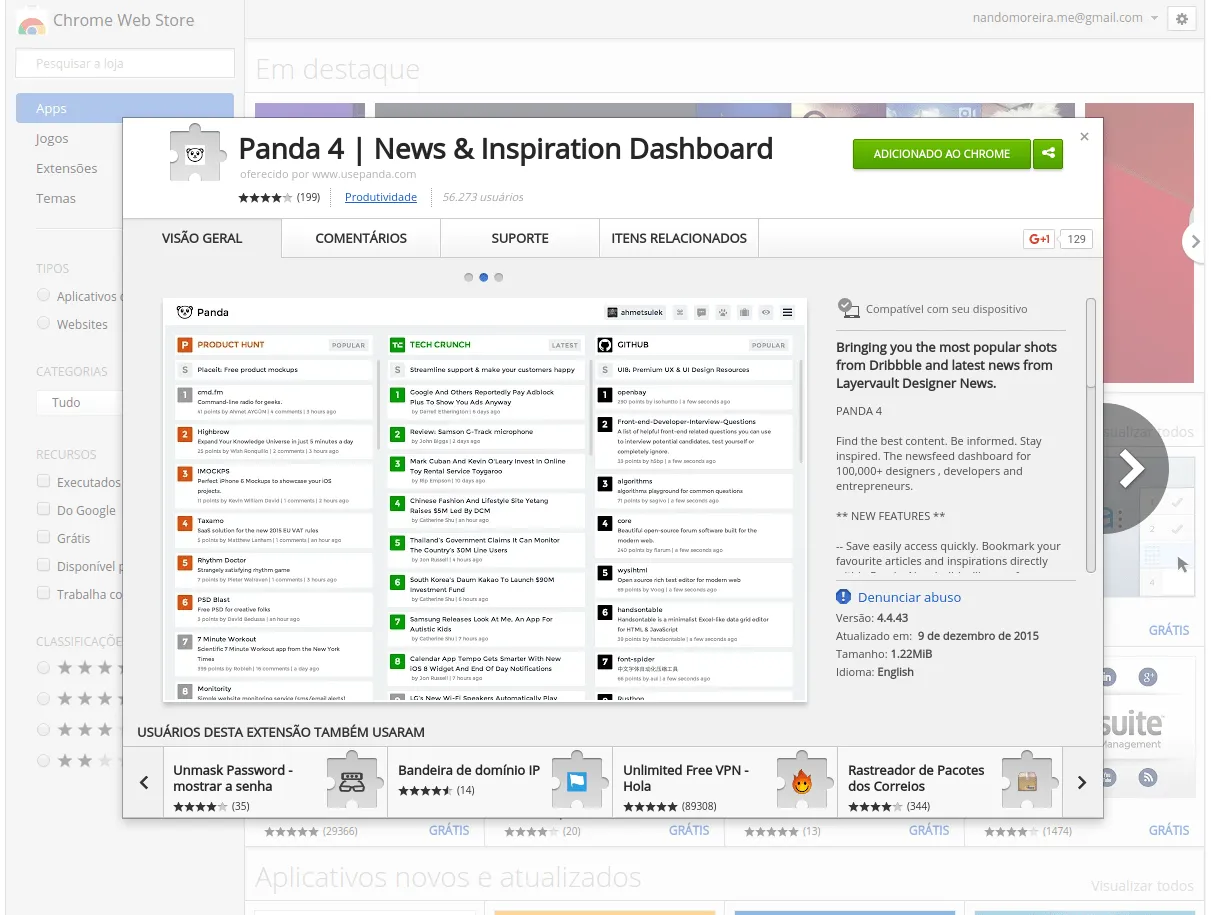The height and width of the screenshot is (915, 1211).
Task: Click the Chrome Web Store logo
Action: click(32, 24)
